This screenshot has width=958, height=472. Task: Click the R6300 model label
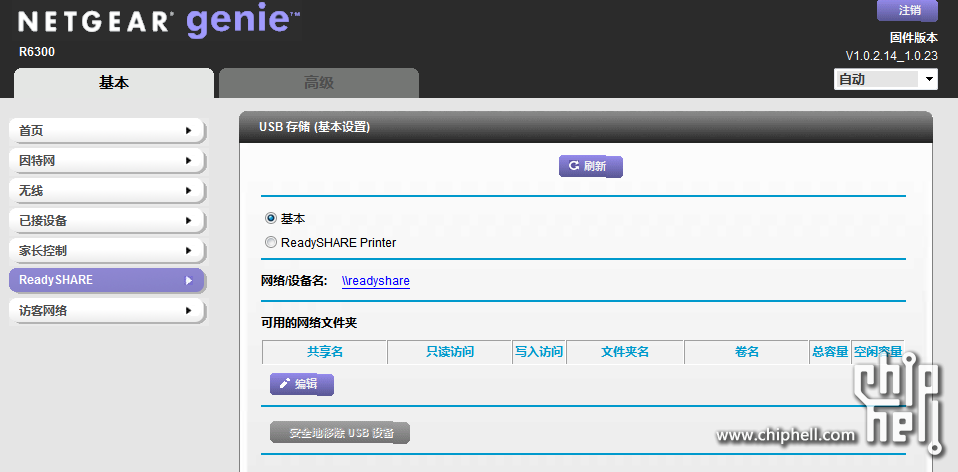[37, 53]
